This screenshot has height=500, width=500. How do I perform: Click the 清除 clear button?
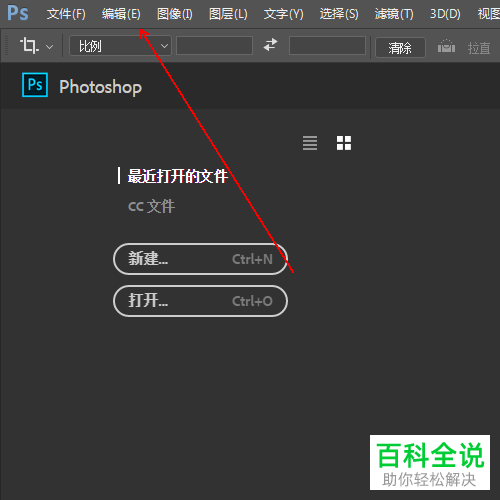click(x=400, y=48)
